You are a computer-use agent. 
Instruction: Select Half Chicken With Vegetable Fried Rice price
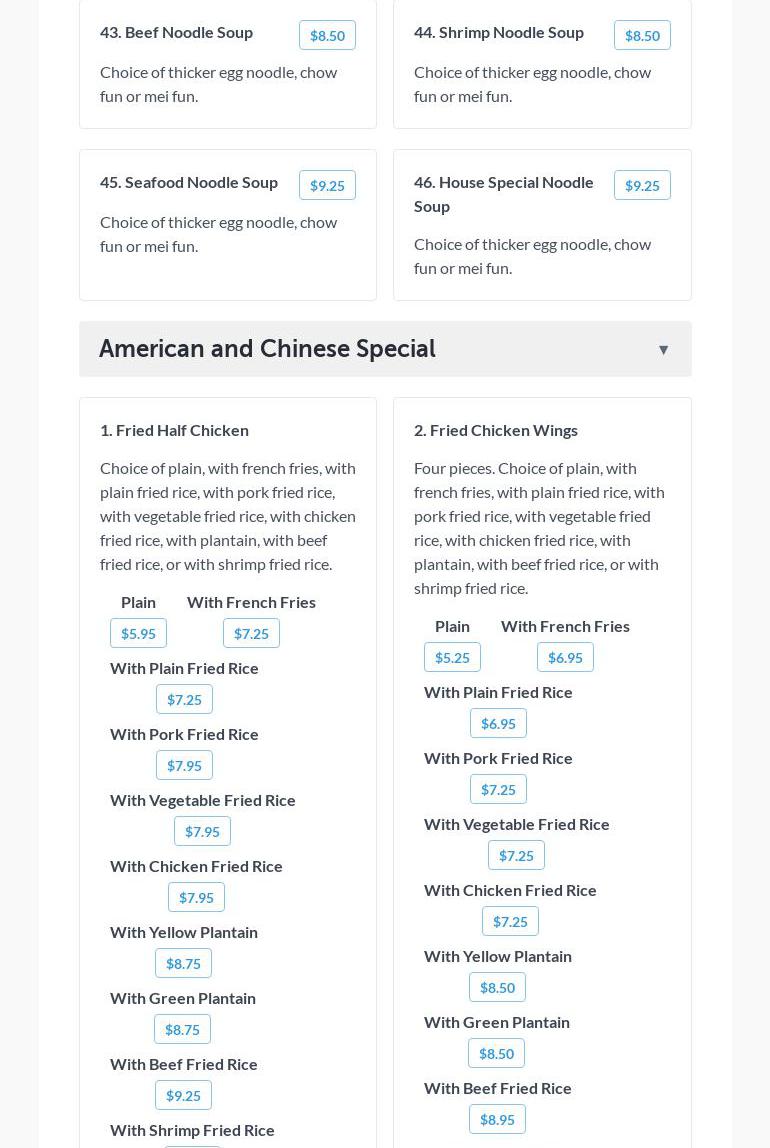point(202,832)
